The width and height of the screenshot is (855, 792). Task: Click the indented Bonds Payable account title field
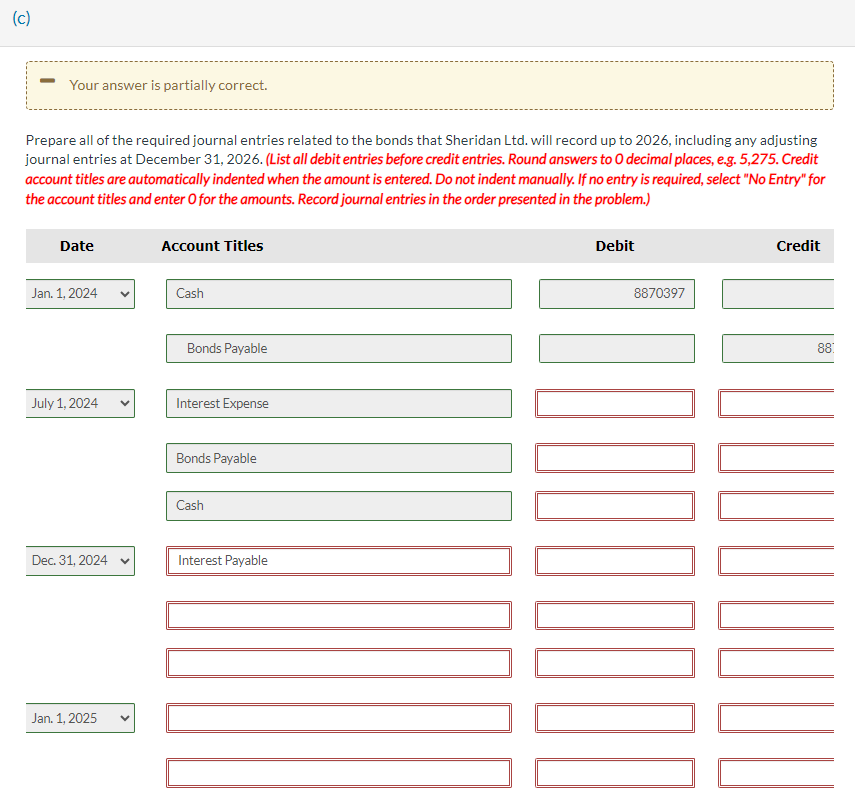[x=339, y=349]
